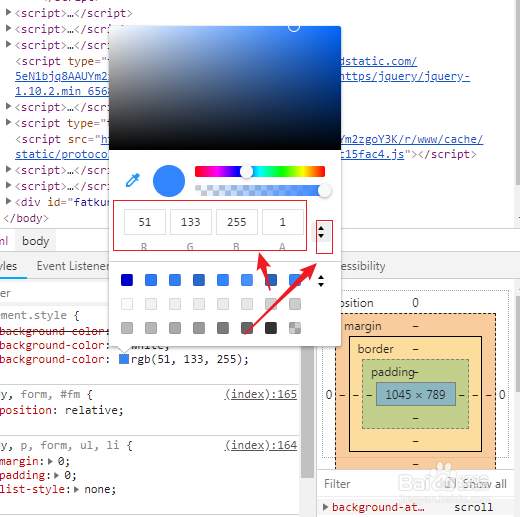Click the margin label in box model
520x517 pixels.
point(363,326)
